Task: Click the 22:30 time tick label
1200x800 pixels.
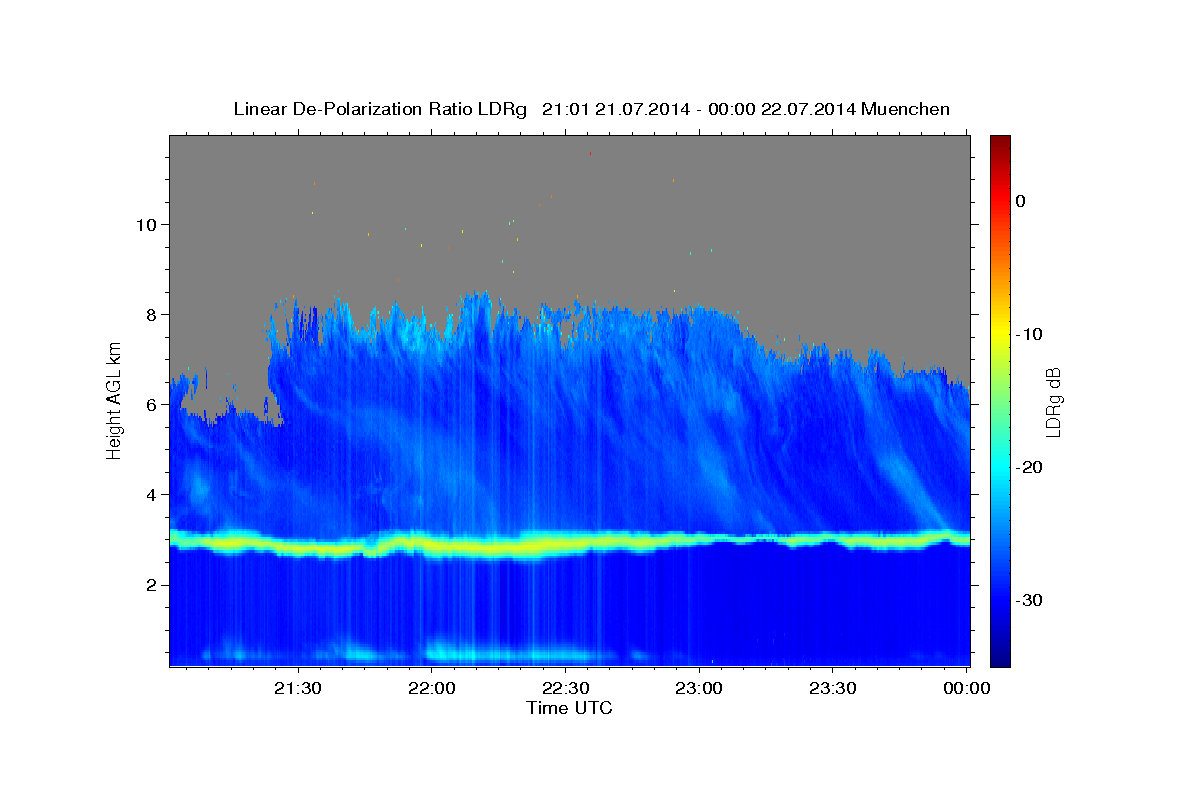Action: click(565, 688)
